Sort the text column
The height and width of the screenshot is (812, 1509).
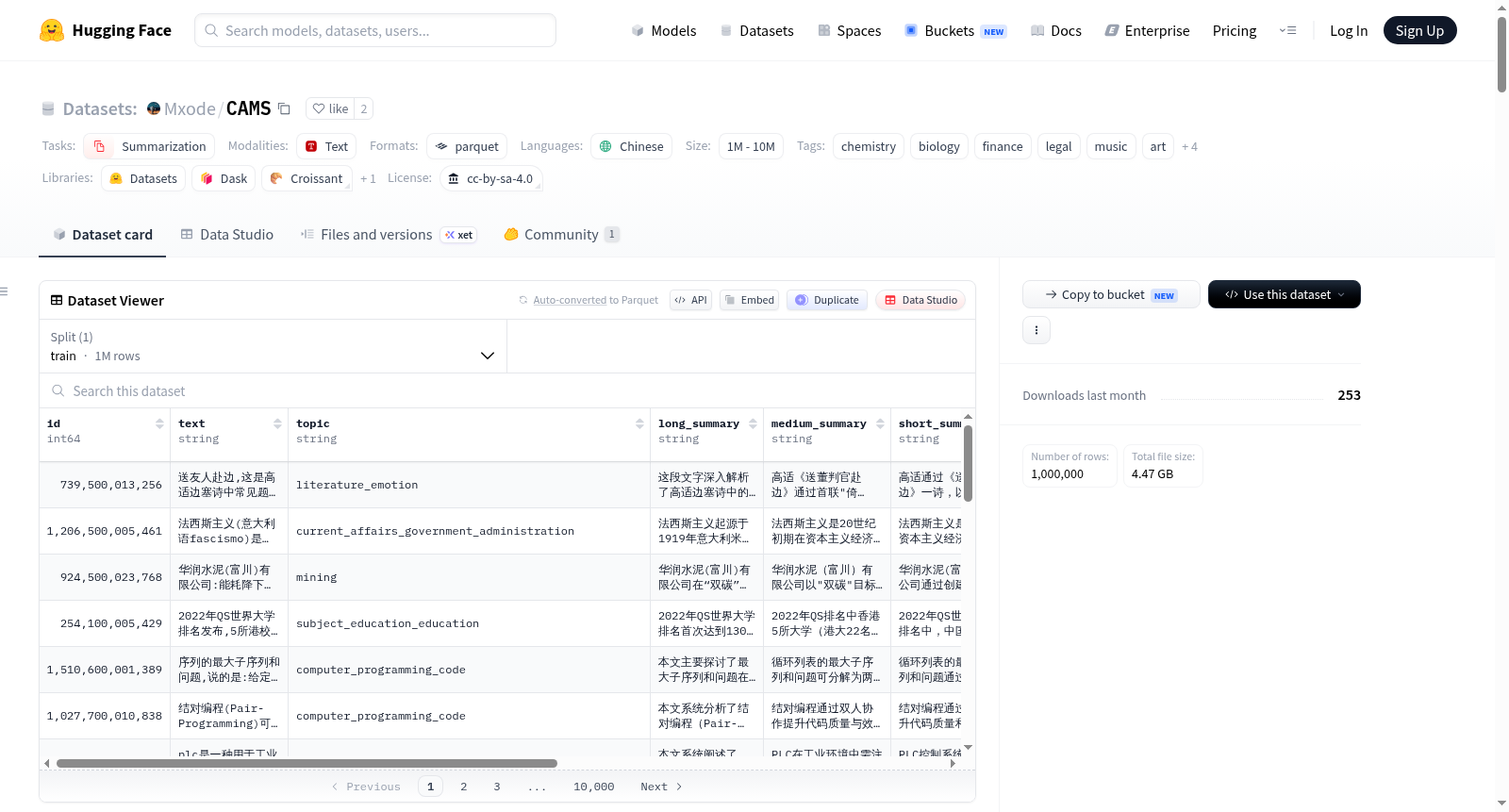point(277,423)
